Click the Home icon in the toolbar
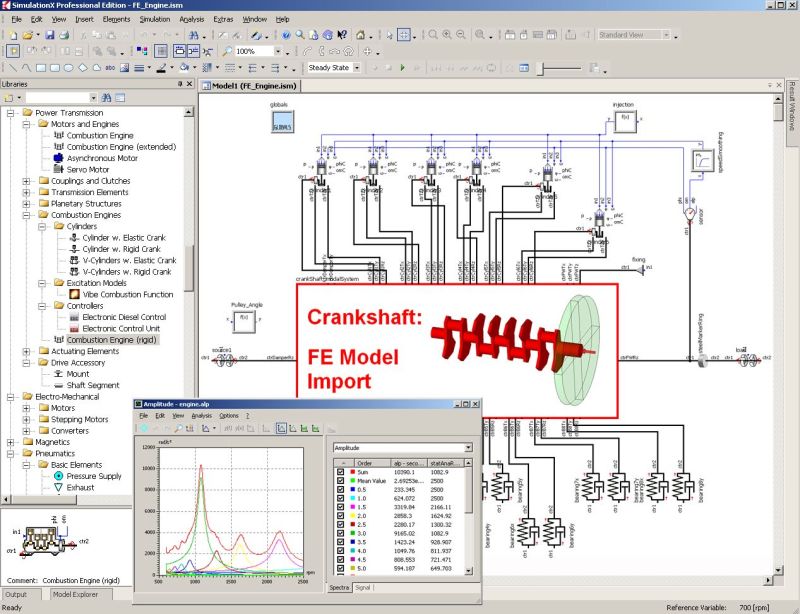 pos(361,35)
